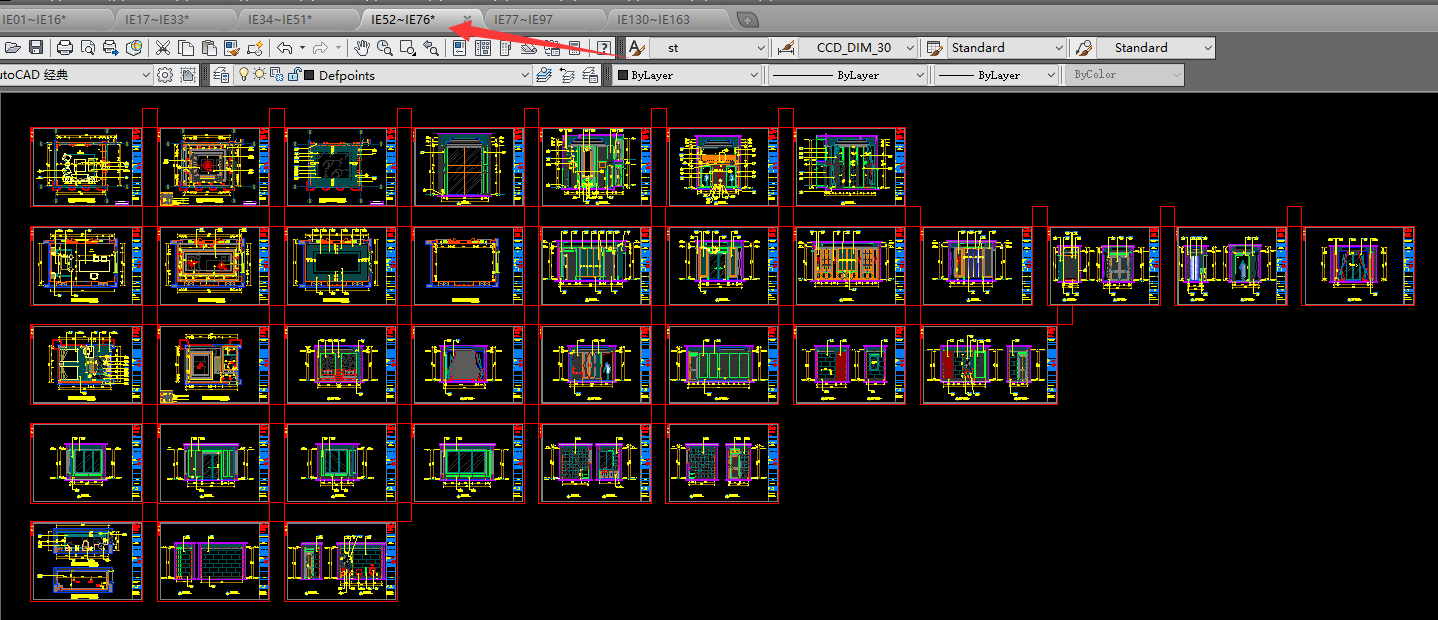The image size is (1438, 620).
Task: Toggle the layer freeze sun icon
Action: (259, 74)
